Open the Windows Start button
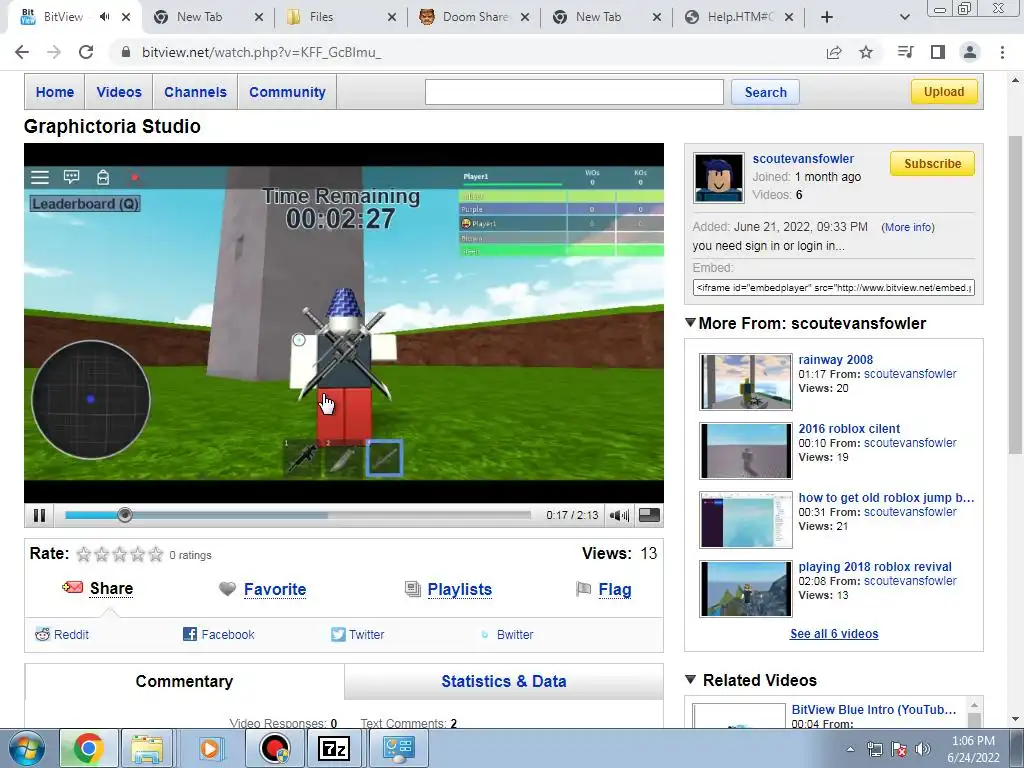 [26, 748]
